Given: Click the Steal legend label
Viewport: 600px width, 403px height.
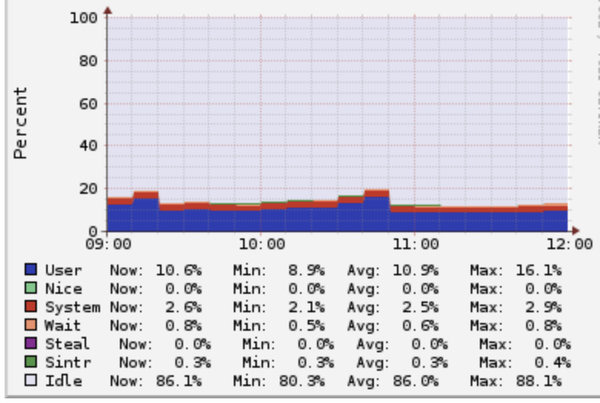Looking at the screenshot, I should (x=67, y=344).
